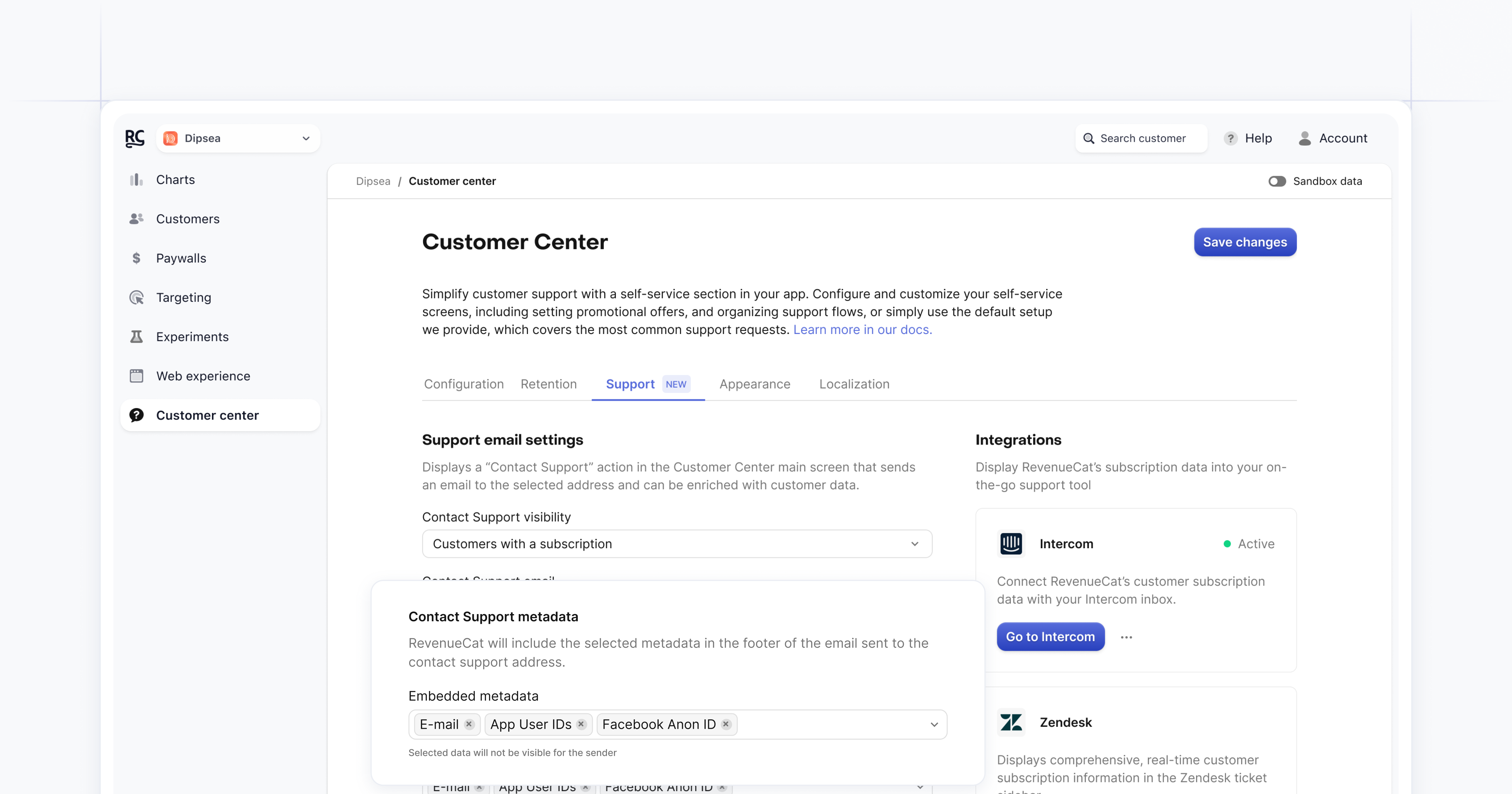Open the Learn more in our docs link

pyautogui.click(x=862, y=330)
